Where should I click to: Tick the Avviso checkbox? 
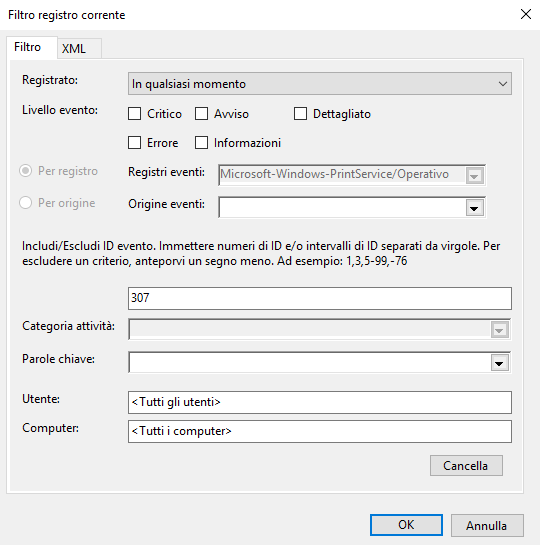202,114
